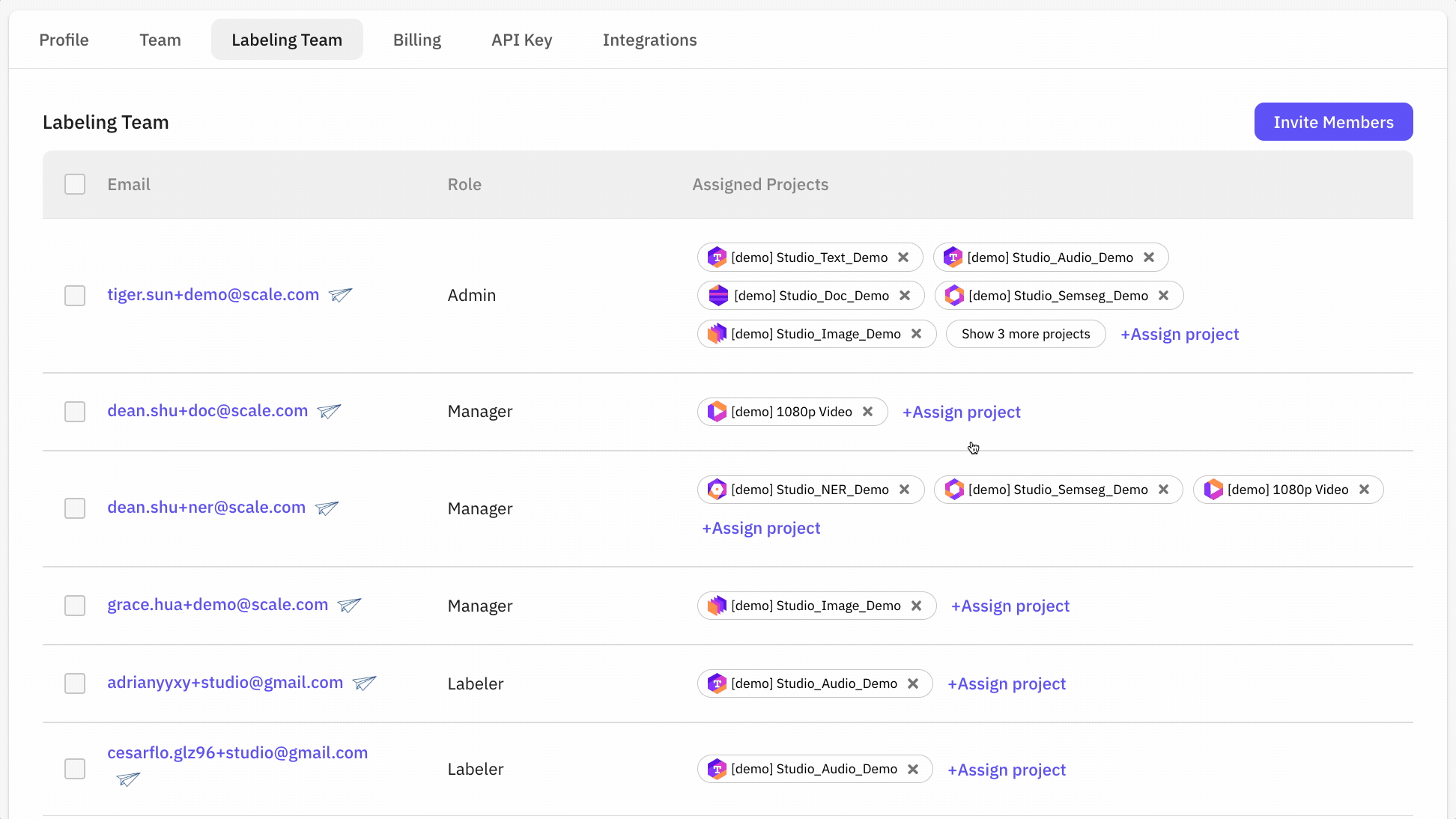
Task: Open Assign project for dean.shu+ner row
Action: 761,529
